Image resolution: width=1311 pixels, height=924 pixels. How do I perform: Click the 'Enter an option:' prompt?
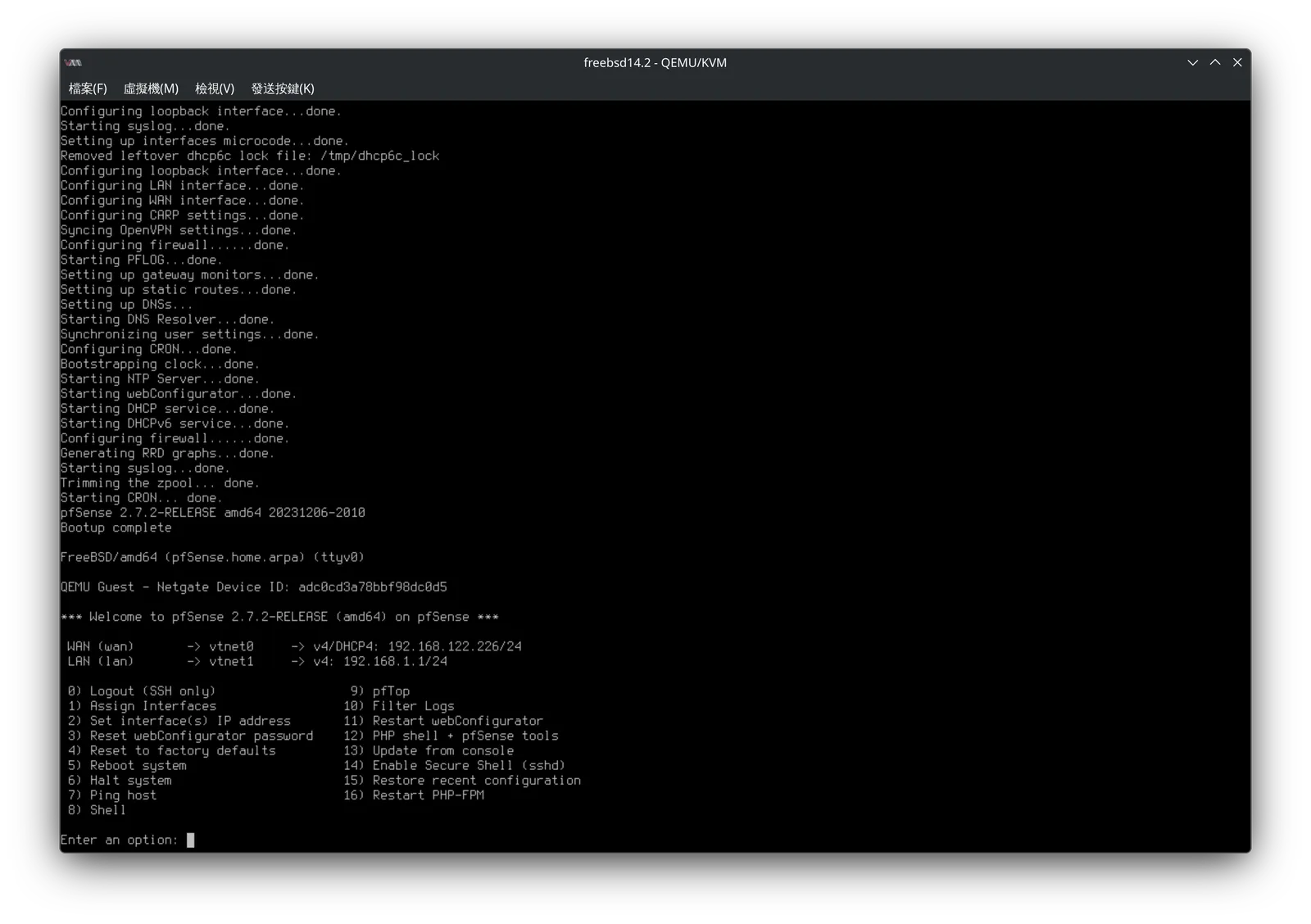[119, 840]
